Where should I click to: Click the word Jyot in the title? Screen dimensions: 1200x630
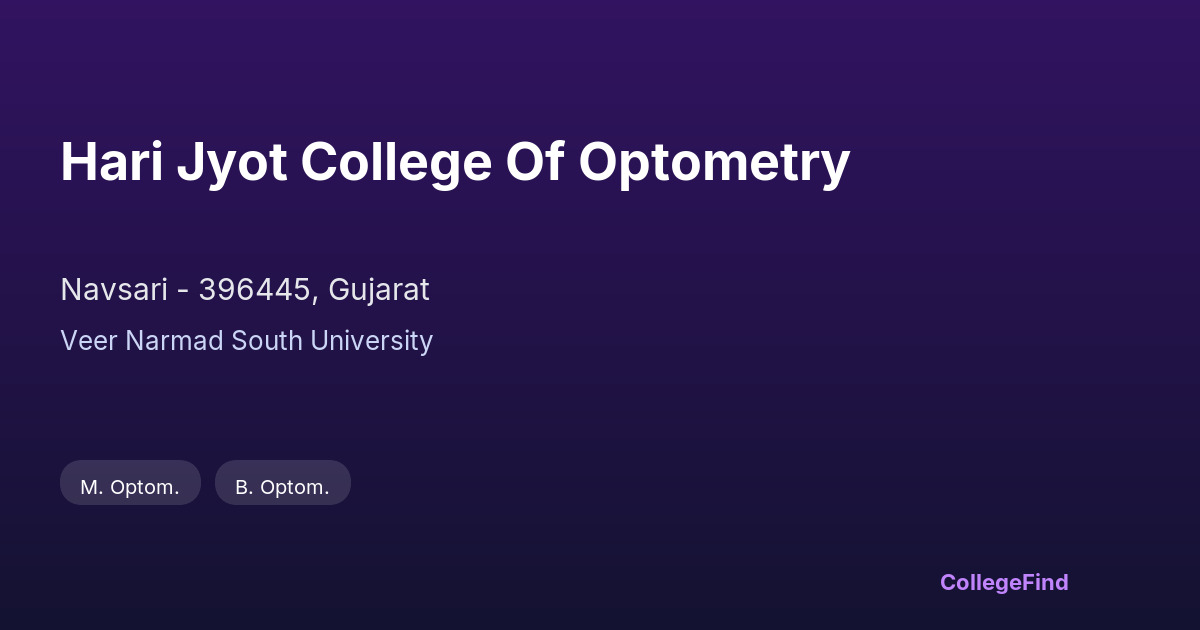tap(231, 162)
